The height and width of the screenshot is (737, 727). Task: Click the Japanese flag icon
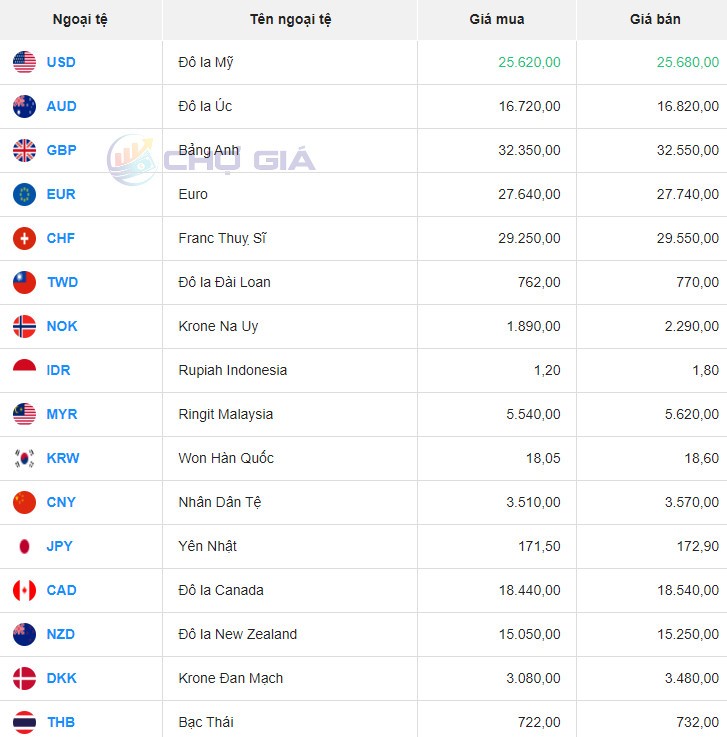25,546
